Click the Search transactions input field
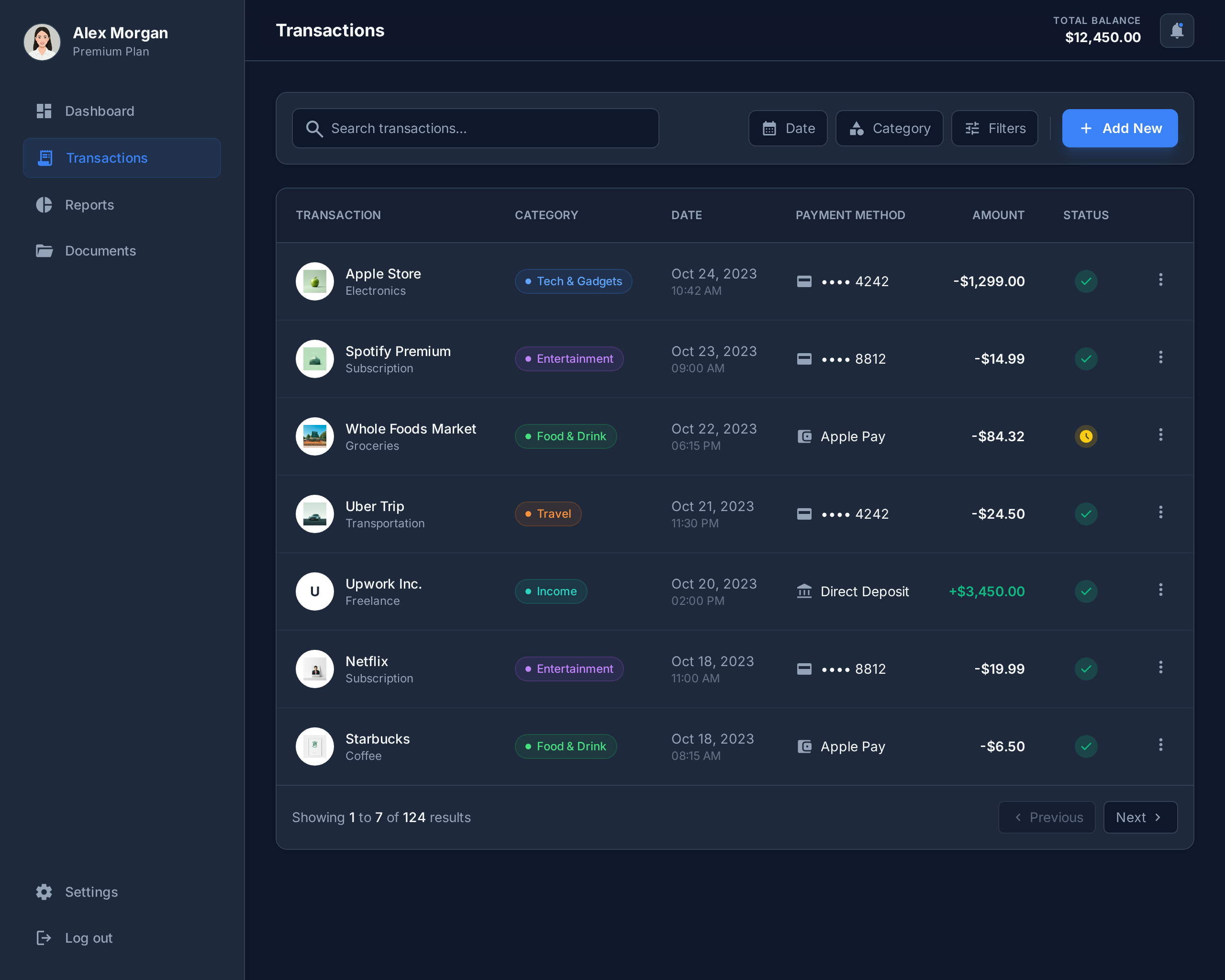Screen dimensions: 1225x980 tap(489, 129)
